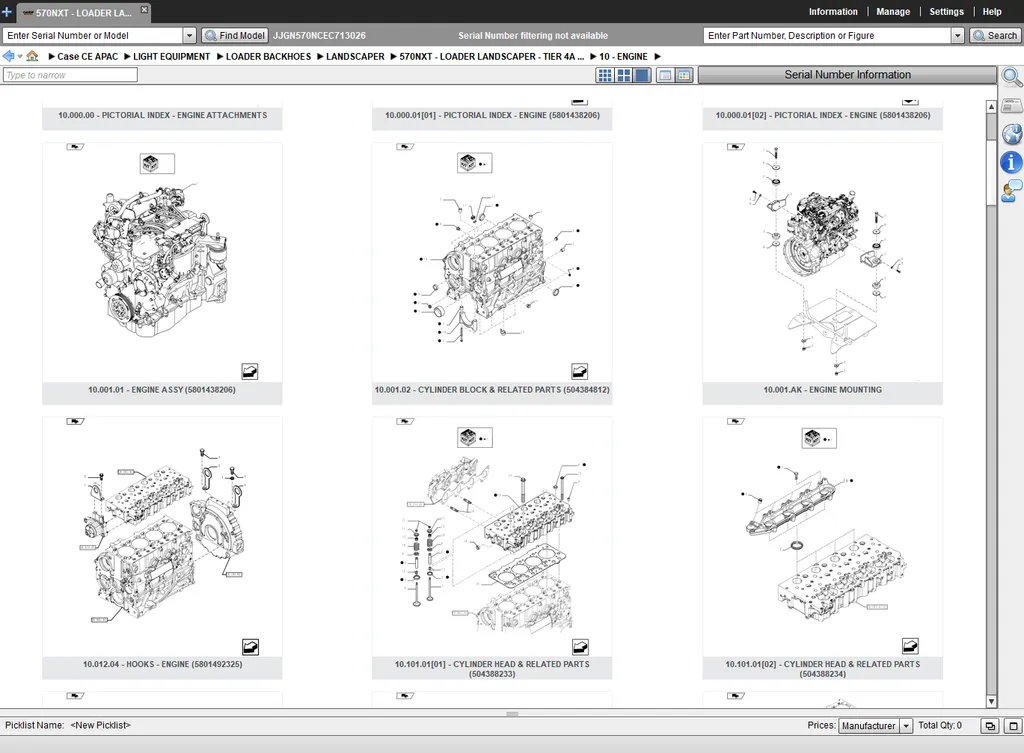Open the Engine Assy diagram thumbnail

coord(162,261)
